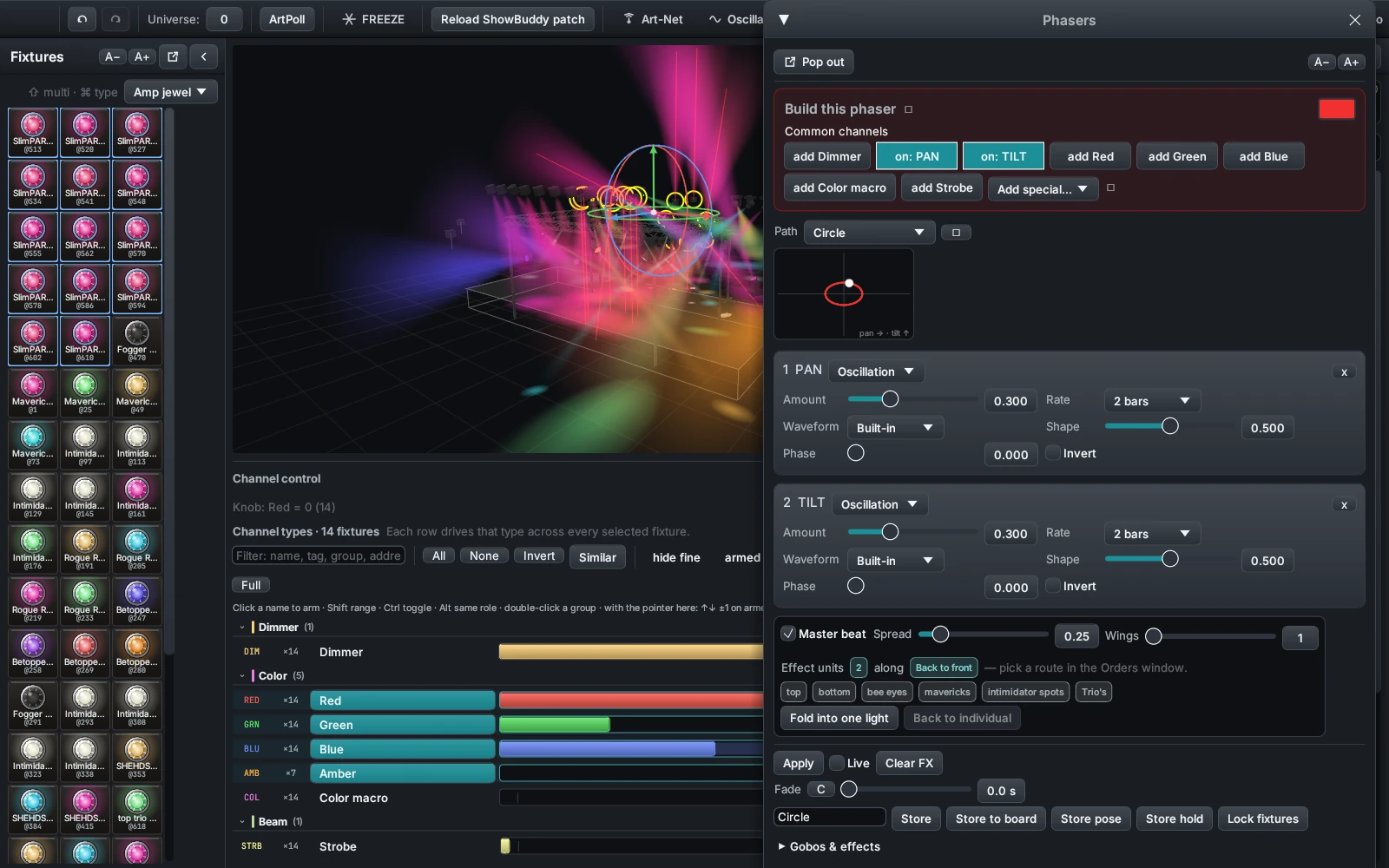The height and width of the screenshot is (868, 1389).
Task: Toggle off the on: TILT channel
Action: coord(1004,156)
